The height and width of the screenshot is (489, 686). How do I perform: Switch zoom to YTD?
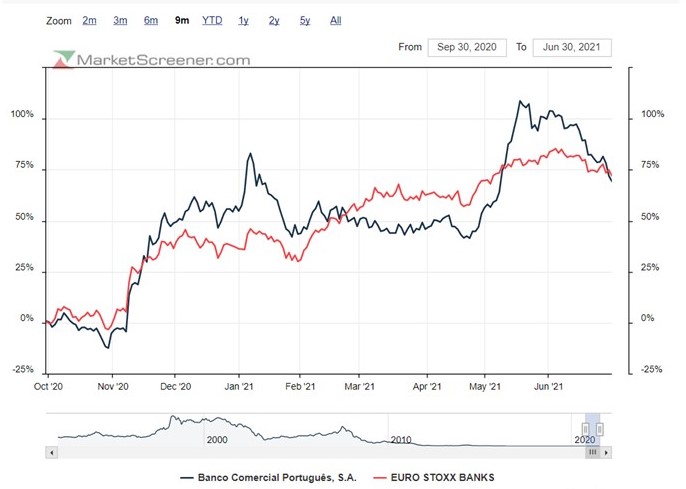coord(212,21)
